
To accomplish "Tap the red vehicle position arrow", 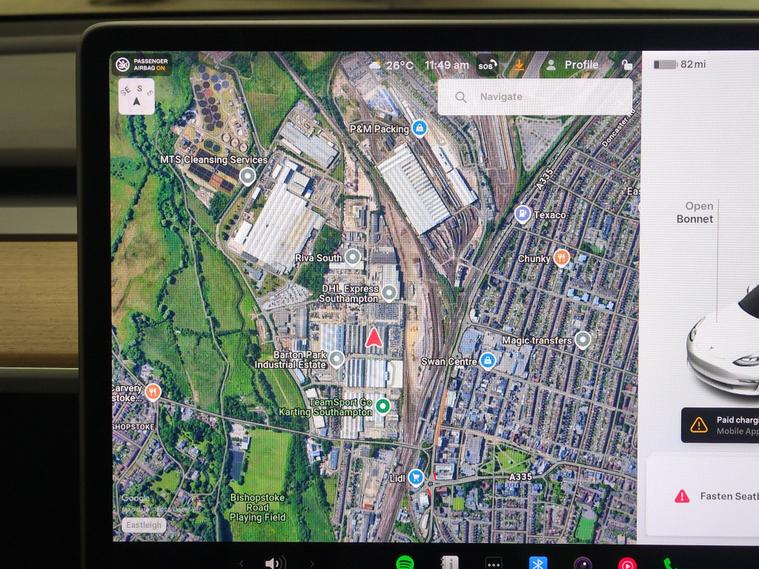I will pos(374,338).
